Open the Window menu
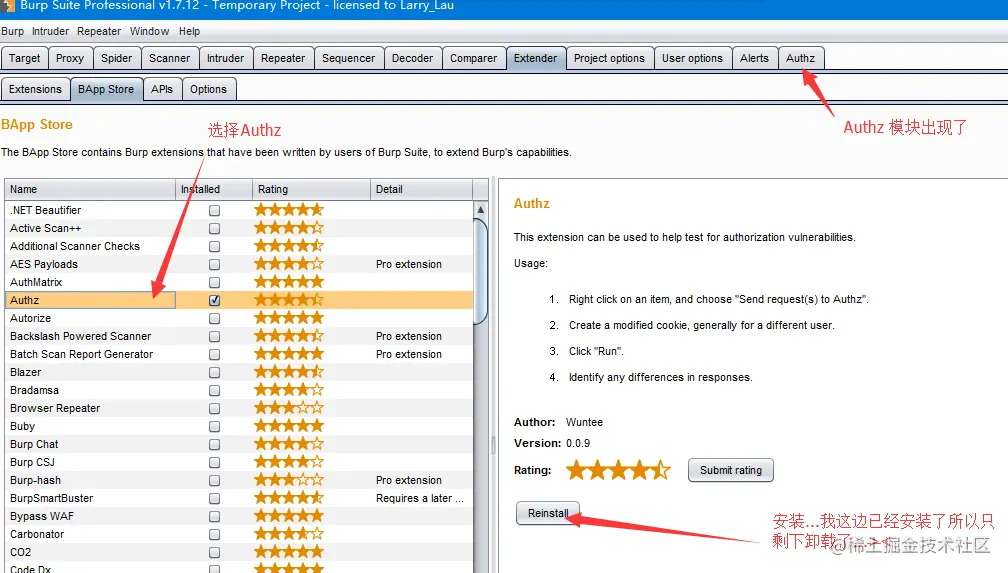This screenshot has width=1008, height=573. point(149,31)
